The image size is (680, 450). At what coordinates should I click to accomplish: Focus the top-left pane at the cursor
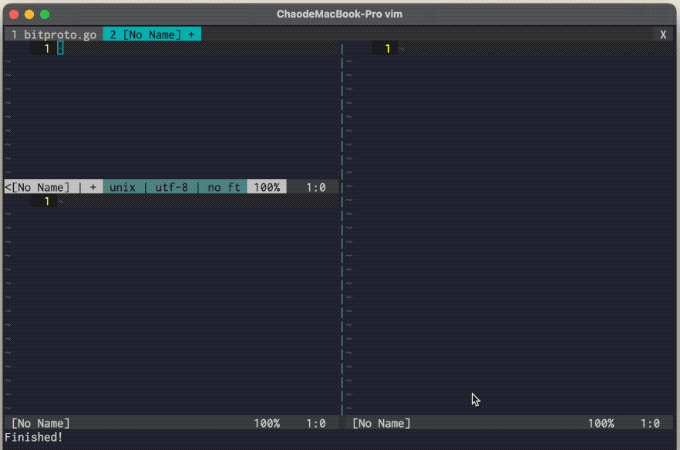60,48
